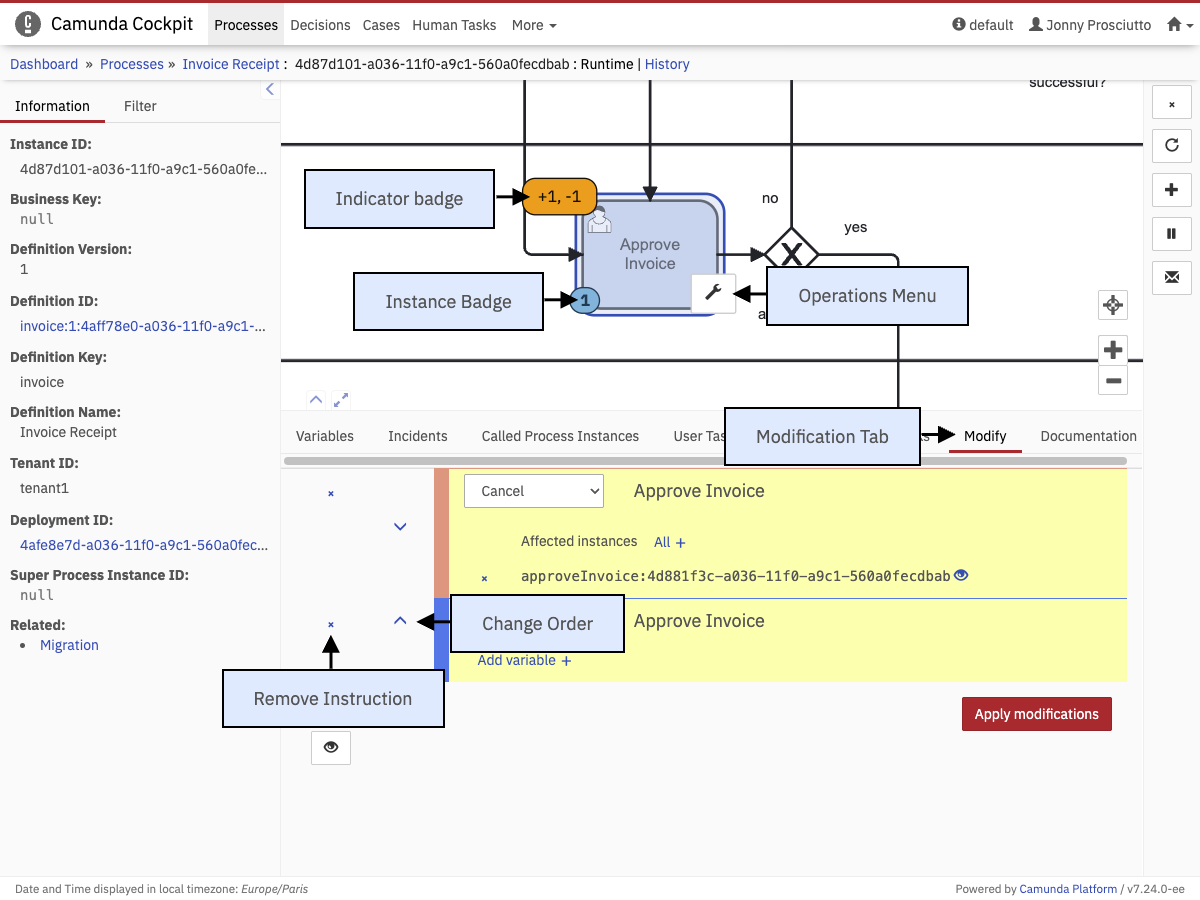Click eye icon beside approveInvoice instance ID

tap(961, 575)
